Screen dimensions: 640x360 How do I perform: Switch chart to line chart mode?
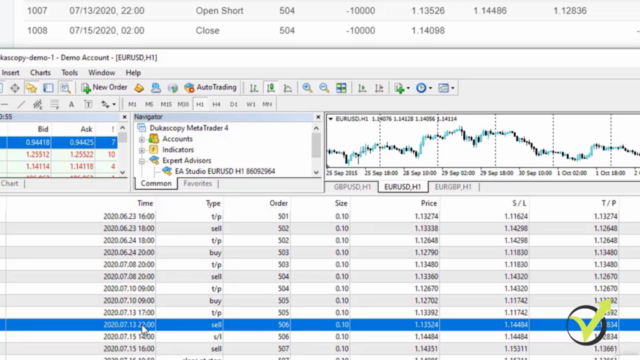(x=288, y=88)
